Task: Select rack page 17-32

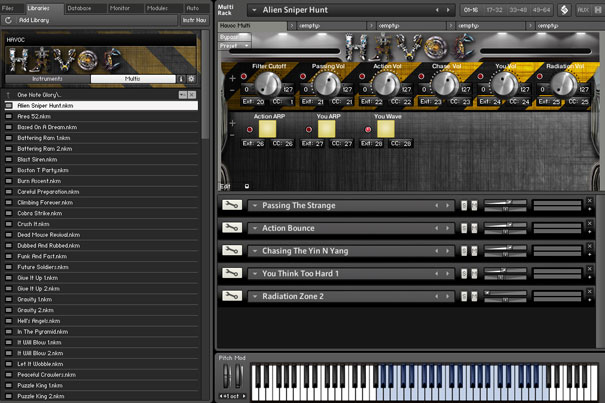Action: (497, 10)
